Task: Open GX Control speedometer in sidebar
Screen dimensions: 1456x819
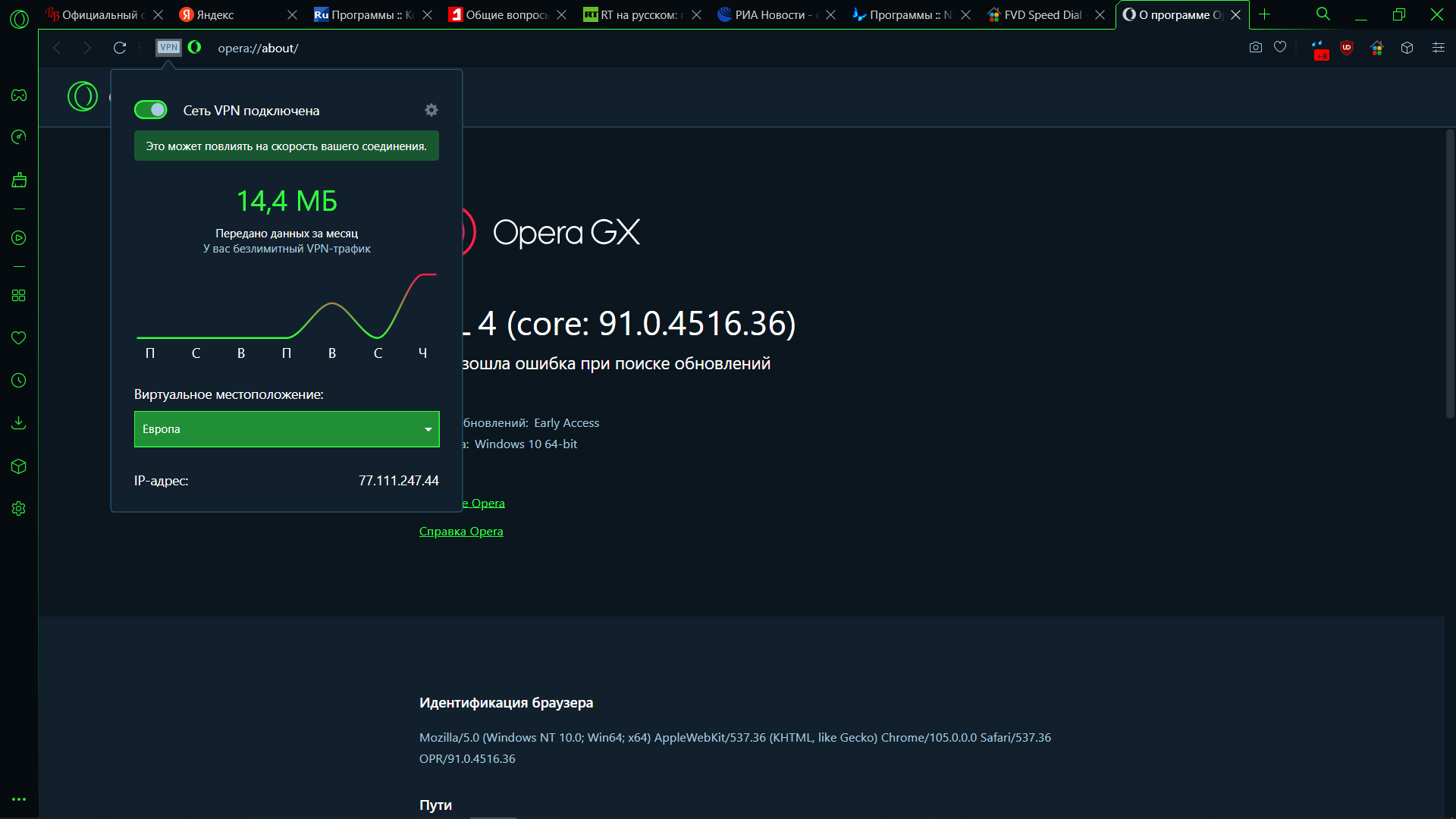Action: [x=19, y=136]
